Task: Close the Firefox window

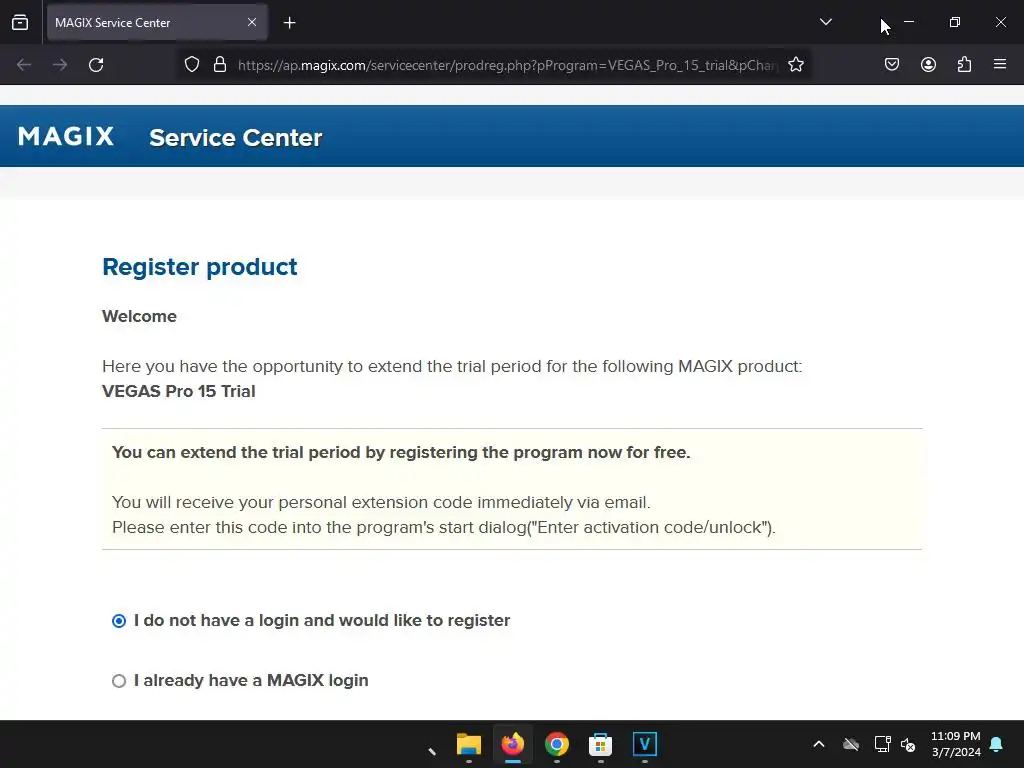Action: tap(1000, 22)
